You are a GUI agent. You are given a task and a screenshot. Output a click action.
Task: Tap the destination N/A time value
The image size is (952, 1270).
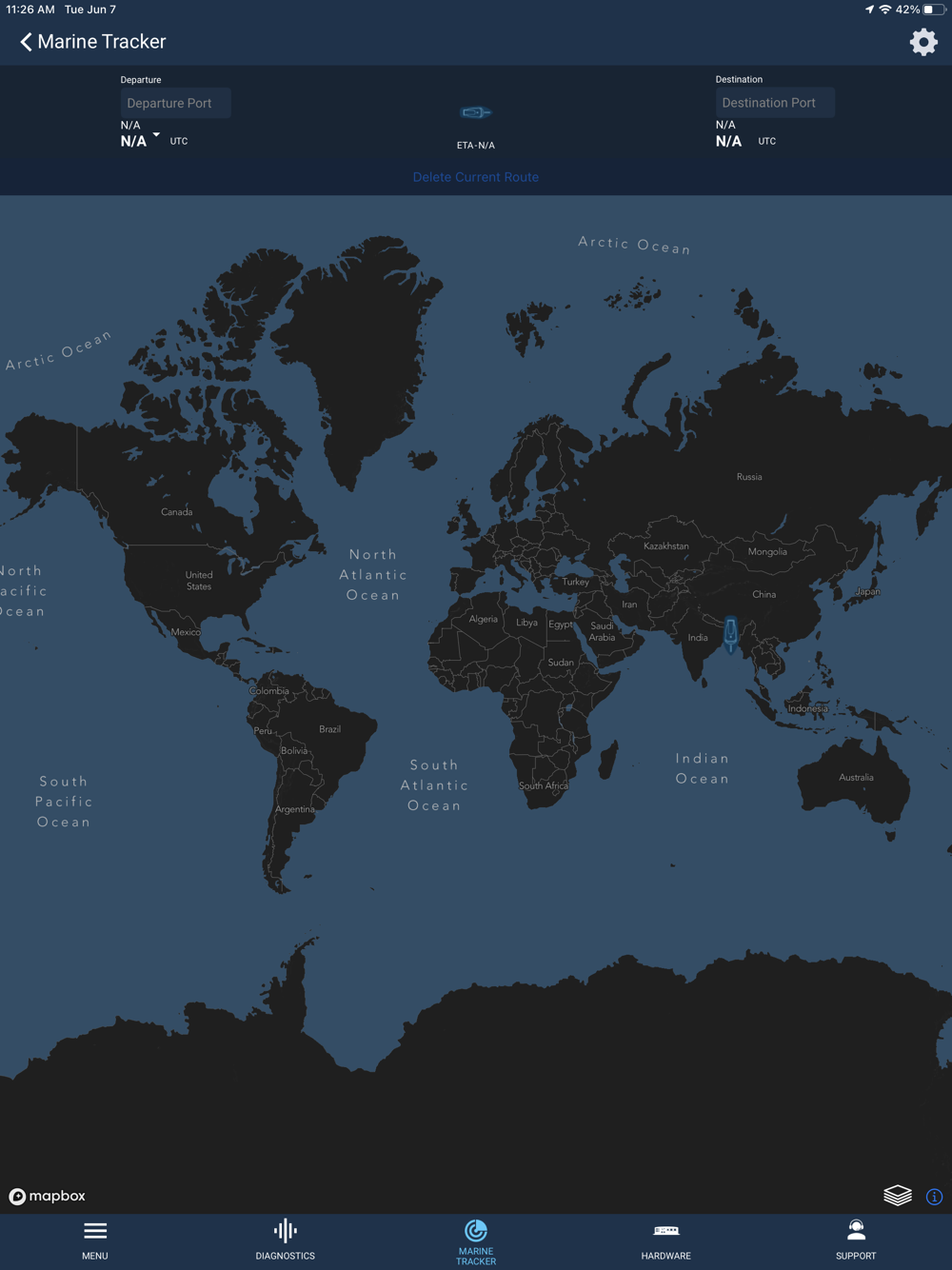pyautogui.click(x=728, y=141)
